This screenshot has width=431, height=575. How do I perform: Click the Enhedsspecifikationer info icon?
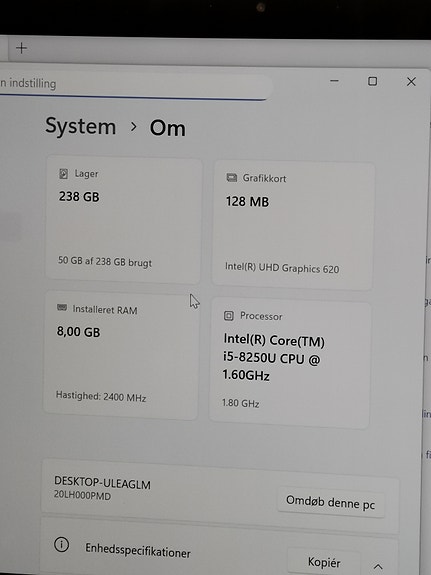61,545
